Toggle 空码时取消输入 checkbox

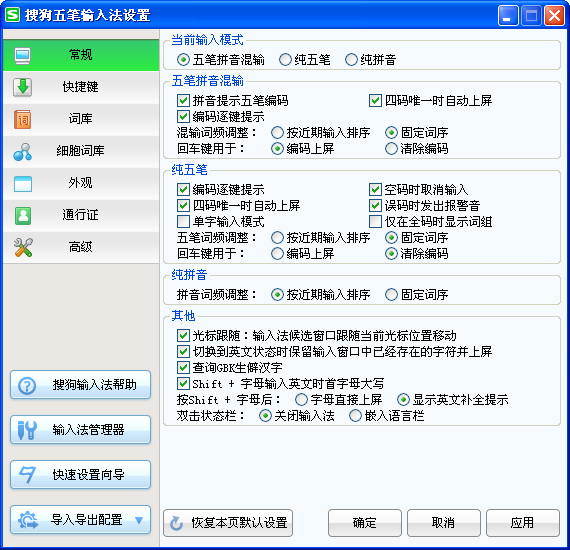(375, 189)
